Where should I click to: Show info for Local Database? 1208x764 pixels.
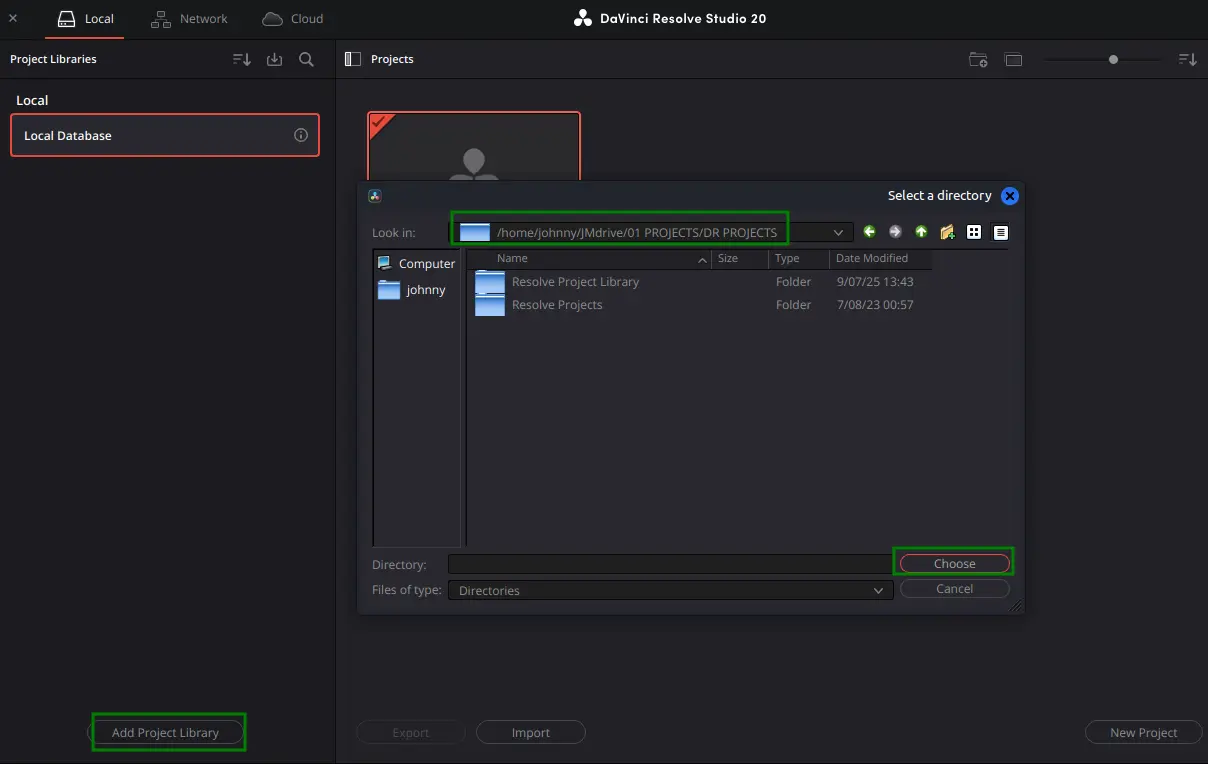click(301, 135)
